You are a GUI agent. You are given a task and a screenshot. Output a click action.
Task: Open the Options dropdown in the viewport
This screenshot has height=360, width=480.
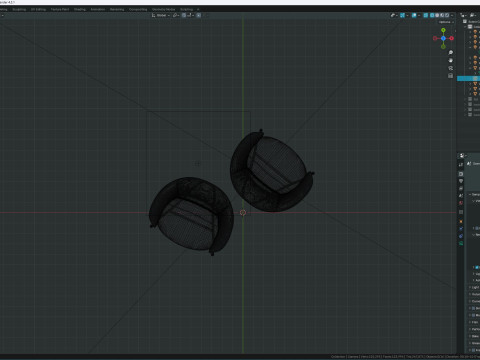pos(446,22)
